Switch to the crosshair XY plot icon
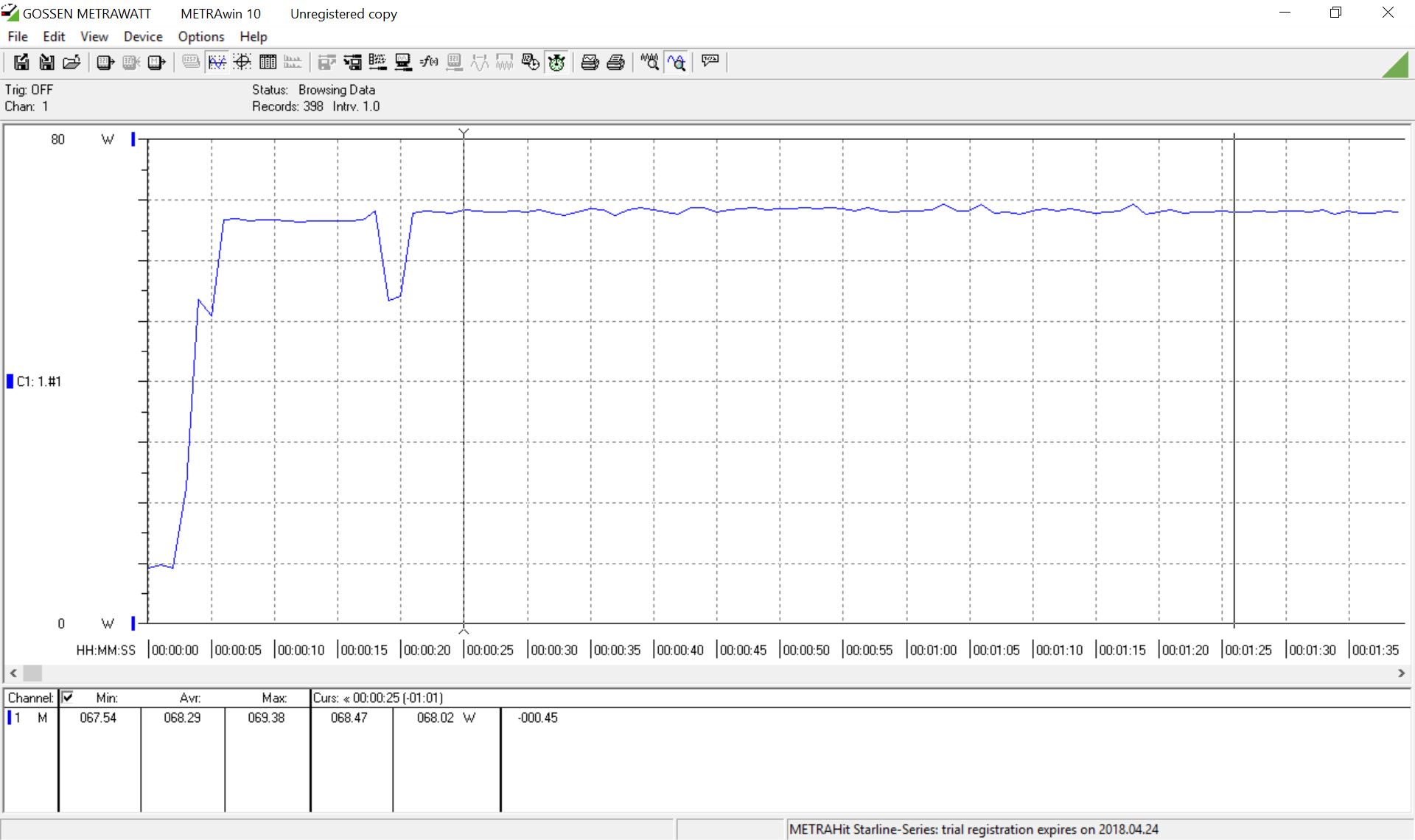 click(242, 63)
